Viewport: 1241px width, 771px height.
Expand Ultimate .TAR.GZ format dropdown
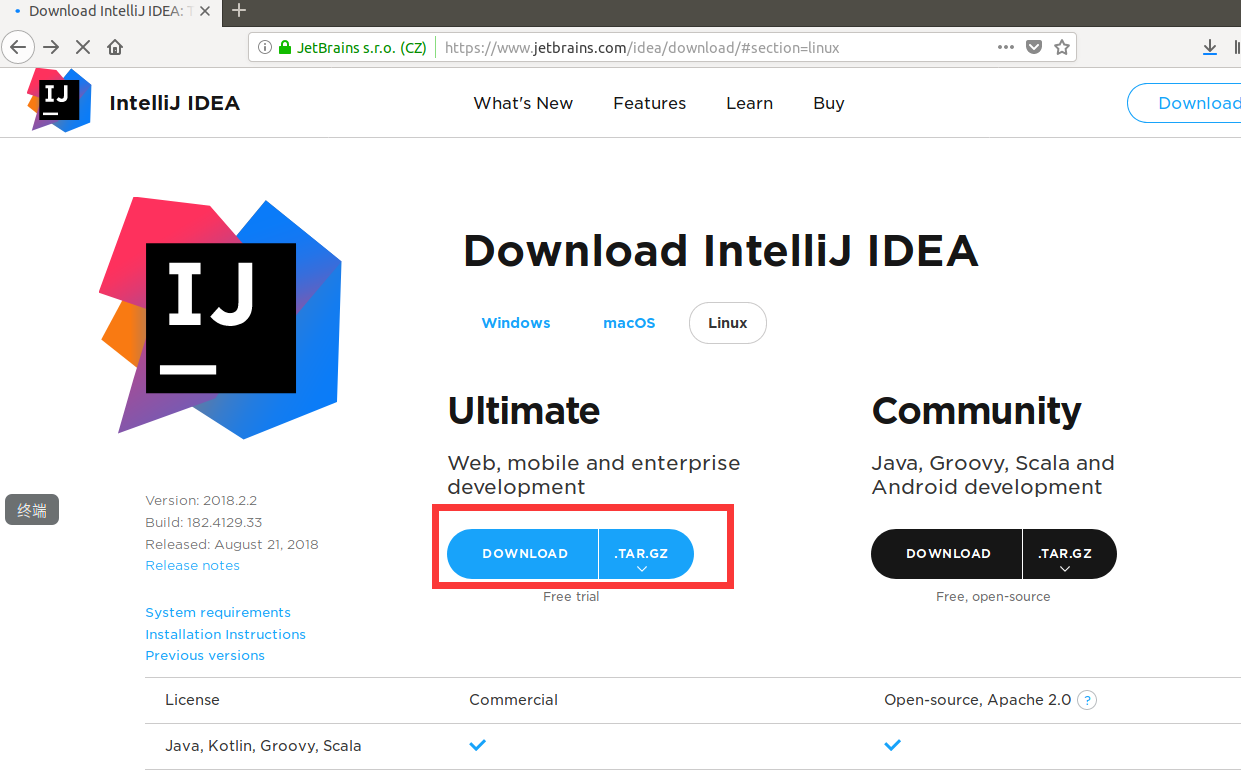[x=646, y=554]
